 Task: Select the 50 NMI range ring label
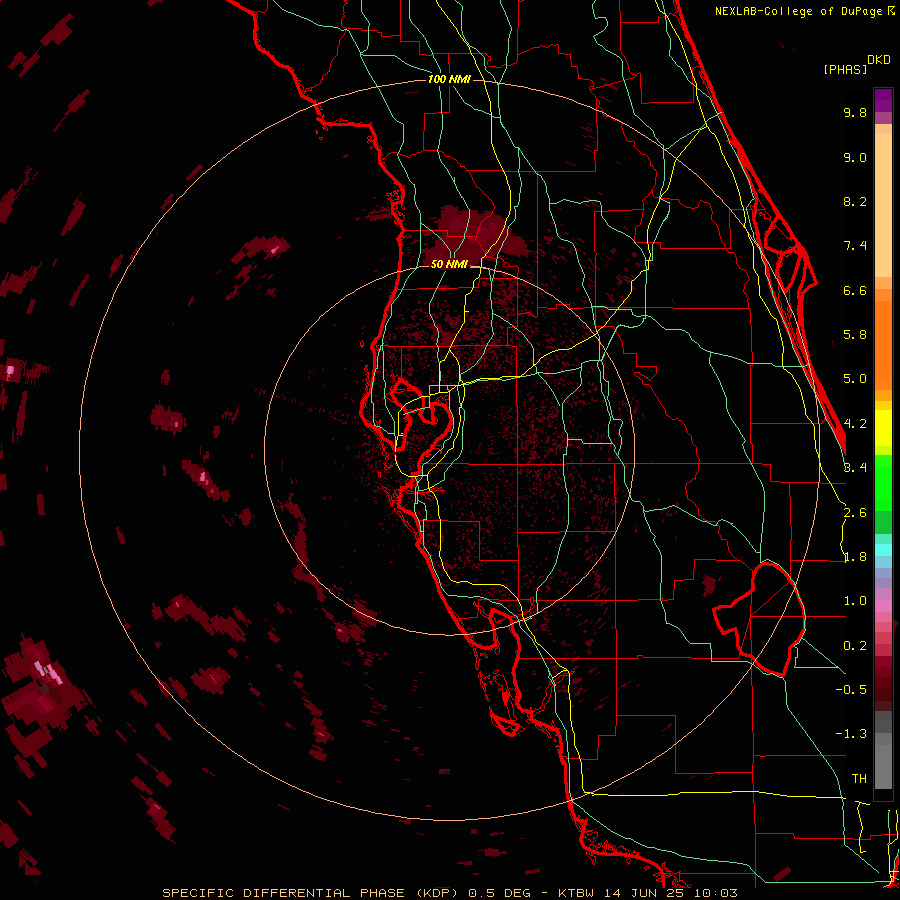tap(449, 264)
